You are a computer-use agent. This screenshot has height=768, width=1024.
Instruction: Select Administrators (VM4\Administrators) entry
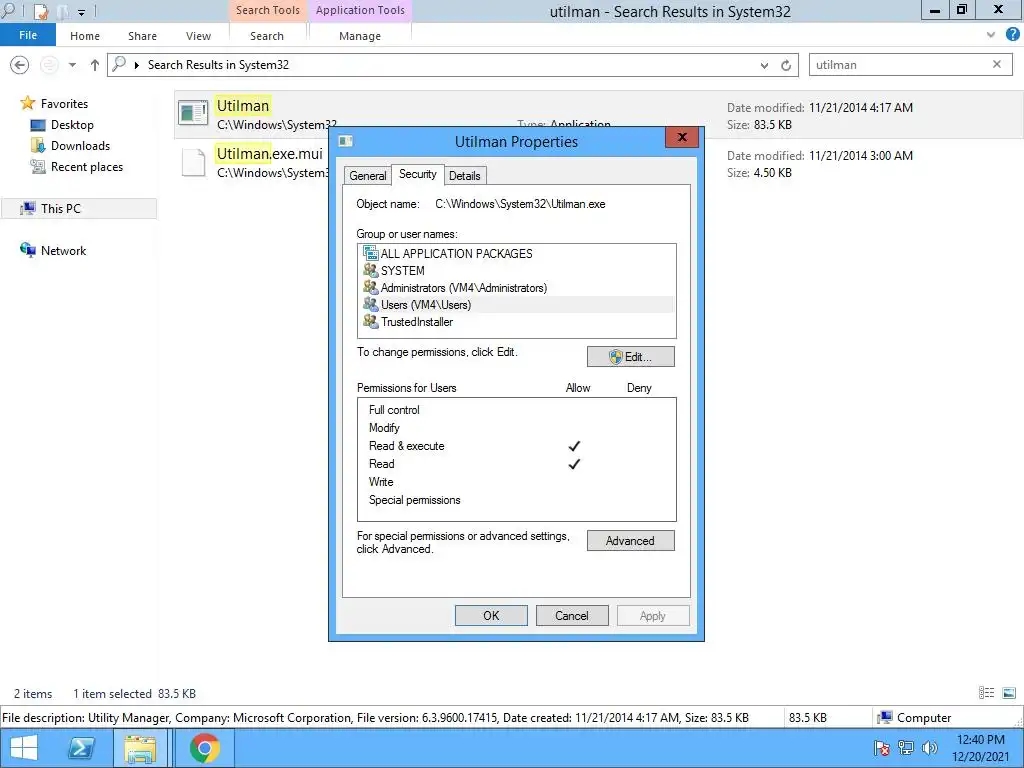(x=517, y=287)
